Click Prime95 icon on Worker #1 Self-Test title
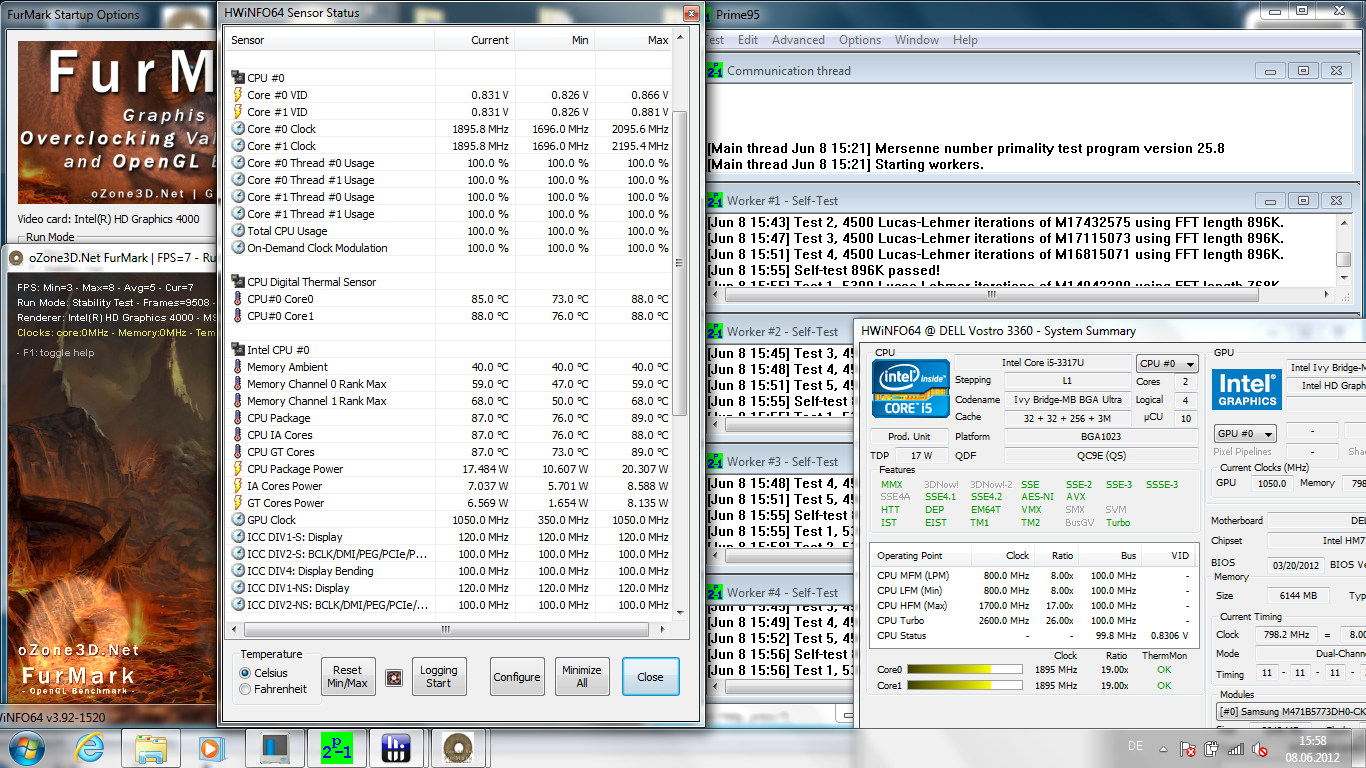This screenshot has width=1366, height=768. tap(715, 201)
